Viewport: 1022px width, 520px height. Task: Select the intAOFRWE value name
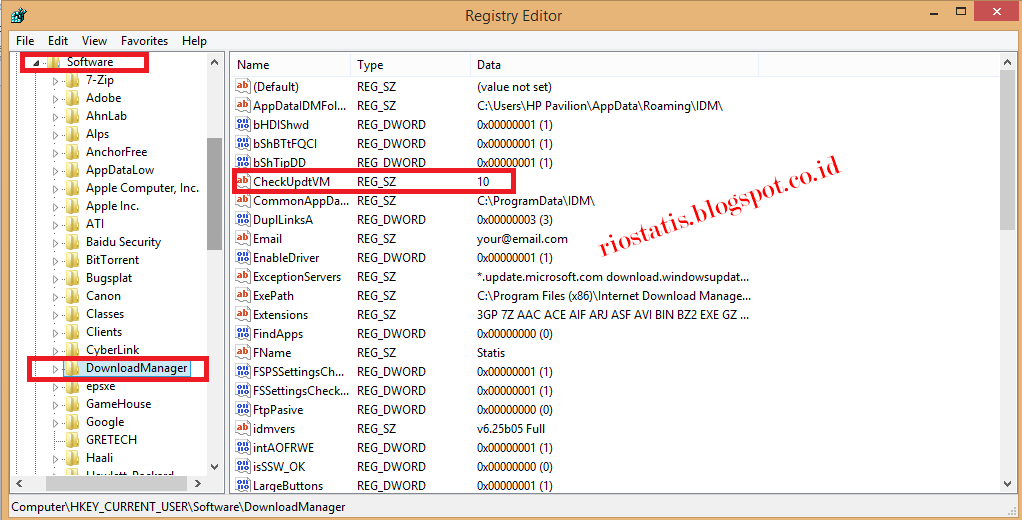point(283,448)
